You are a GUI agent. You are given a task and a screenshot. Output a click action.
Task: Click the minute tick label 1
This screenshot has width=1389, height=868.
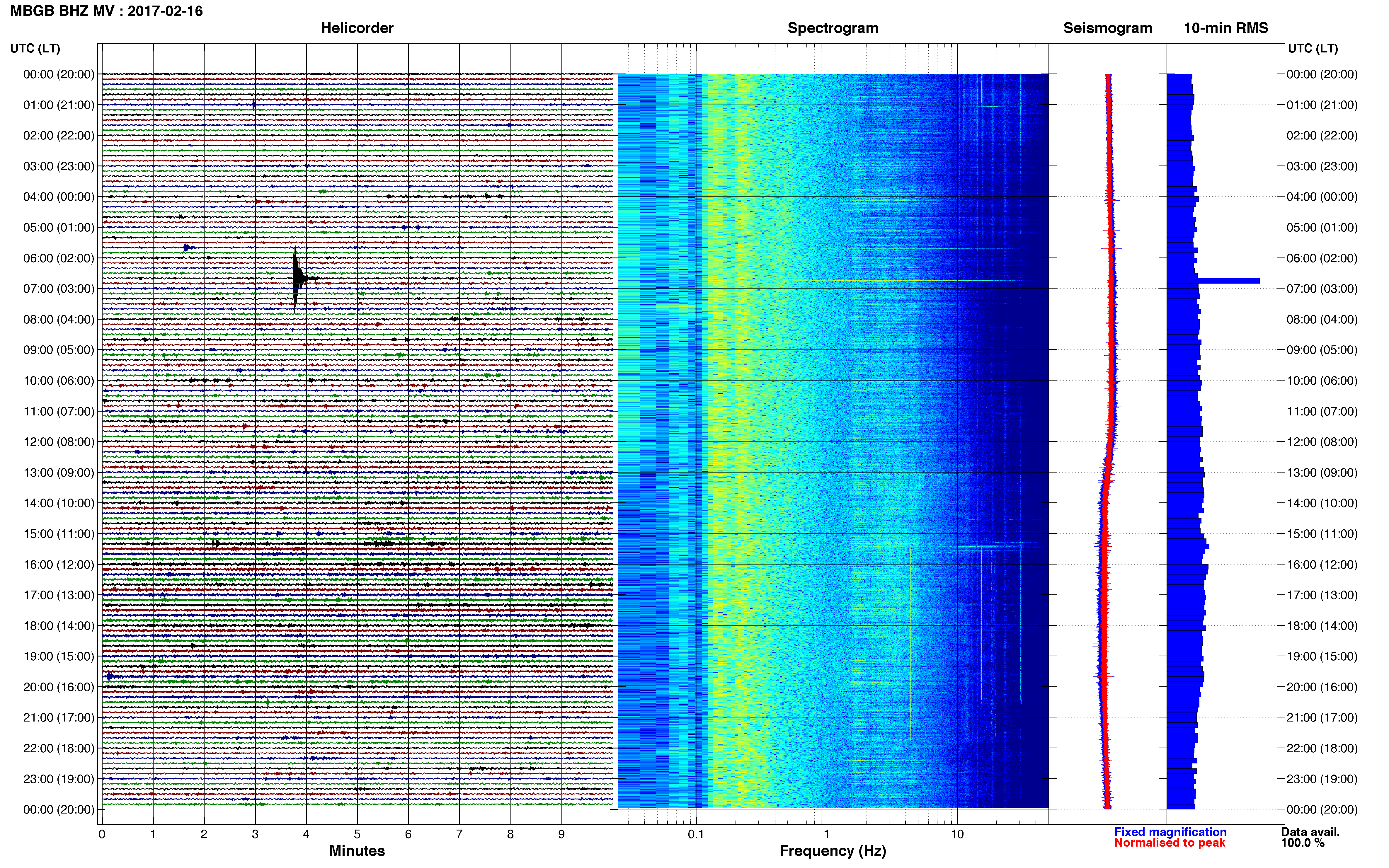tap(153, 834)
